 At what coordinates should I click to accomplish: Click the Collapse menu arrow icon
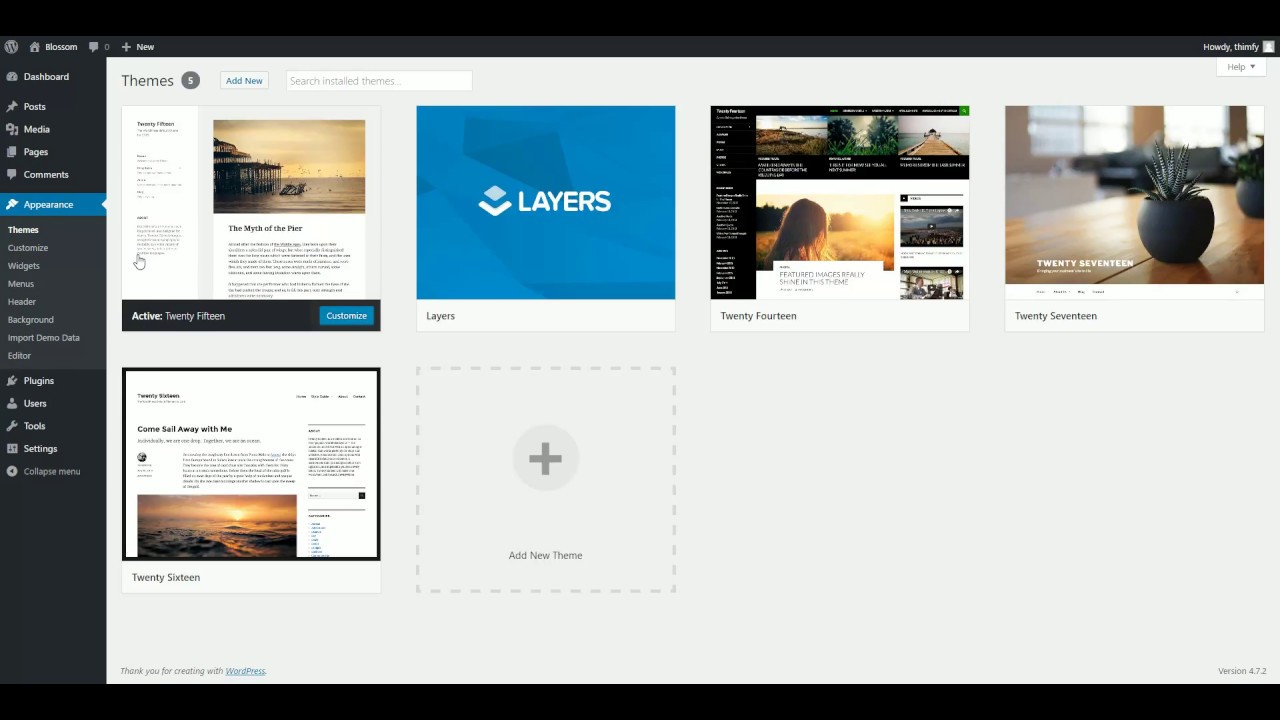(x=12, y=471)
